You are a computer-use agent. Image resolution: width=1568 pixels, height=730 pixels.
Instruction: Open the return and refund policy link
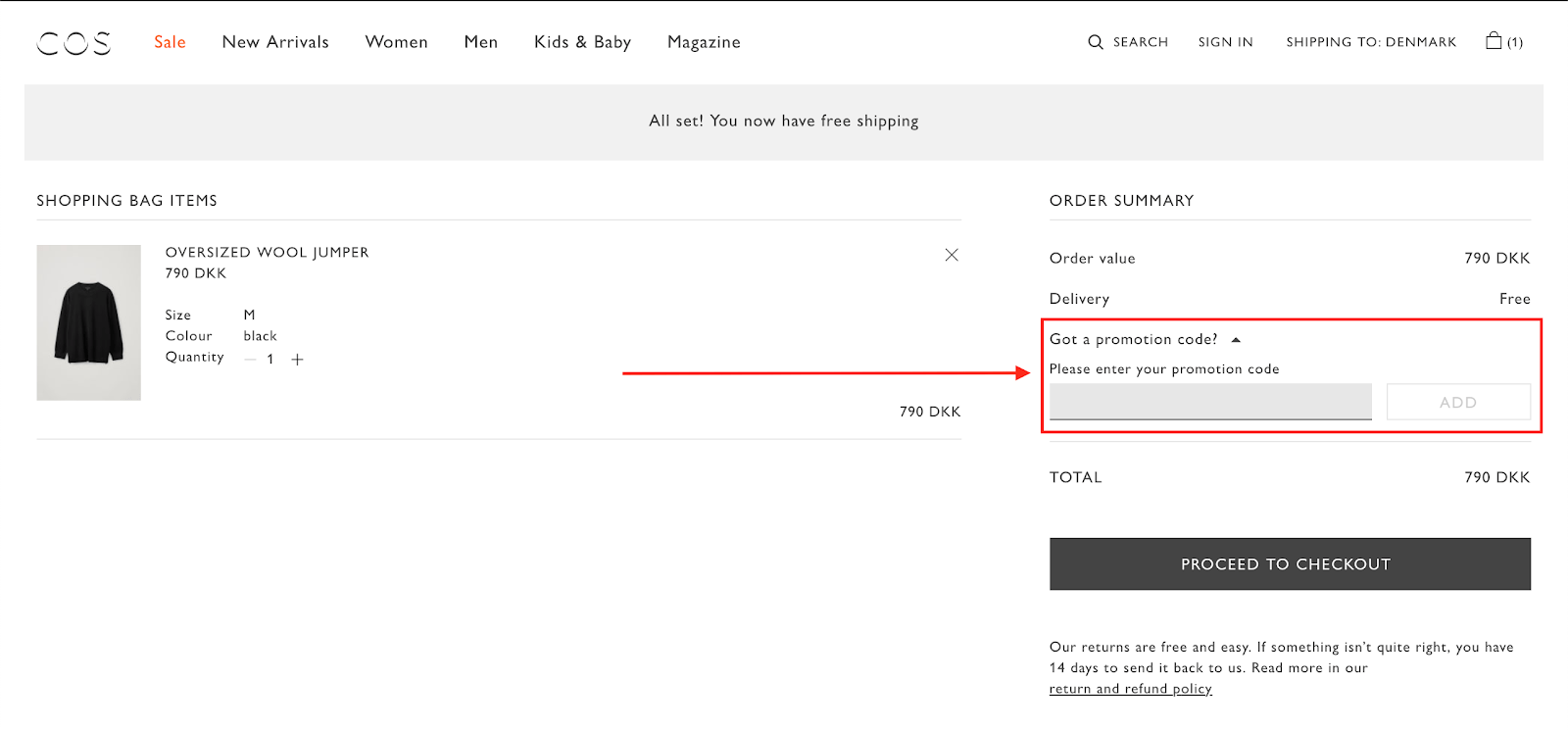point(1130,689)
